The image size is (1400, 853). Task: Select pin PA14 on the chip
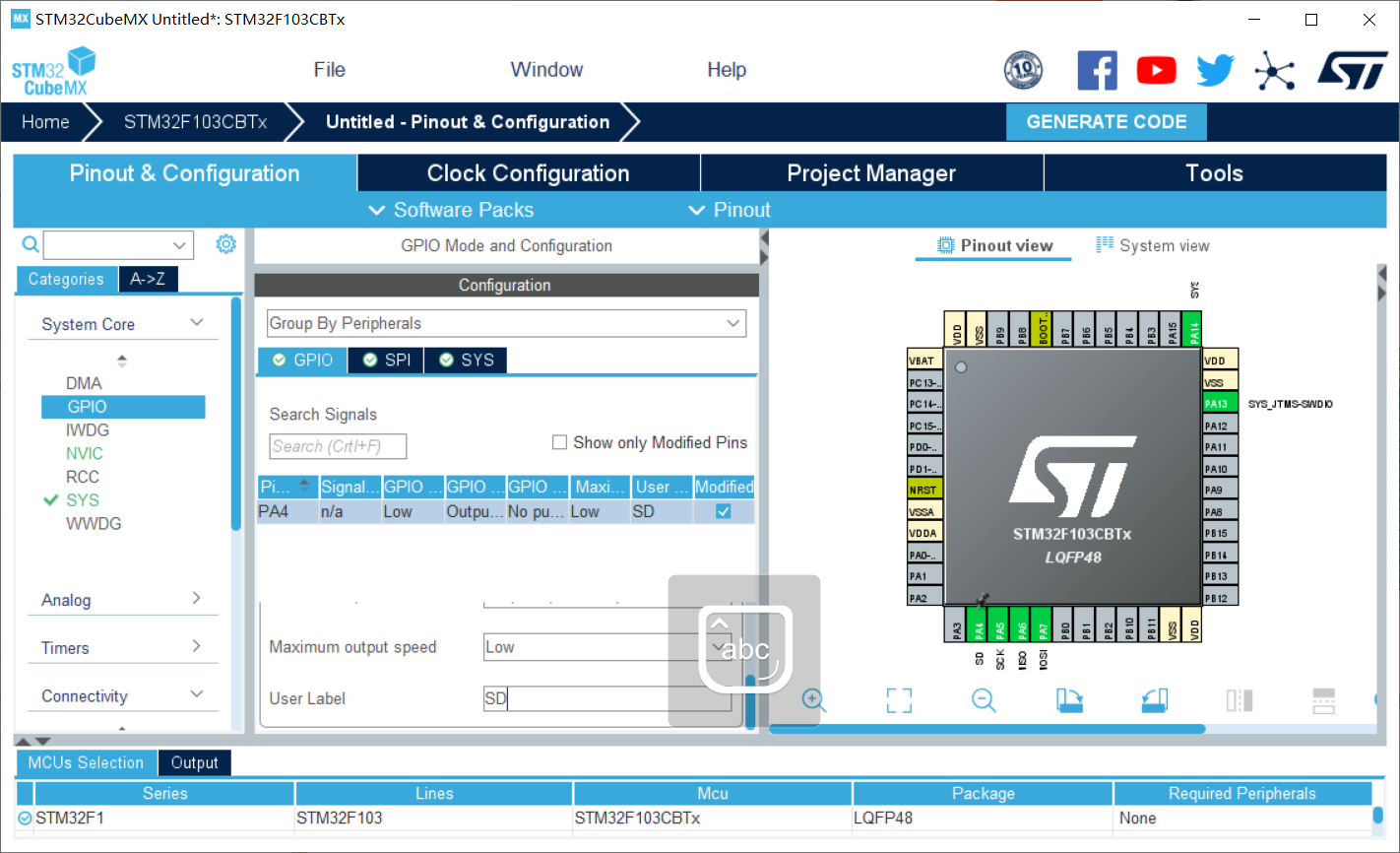click(1194, 328)
